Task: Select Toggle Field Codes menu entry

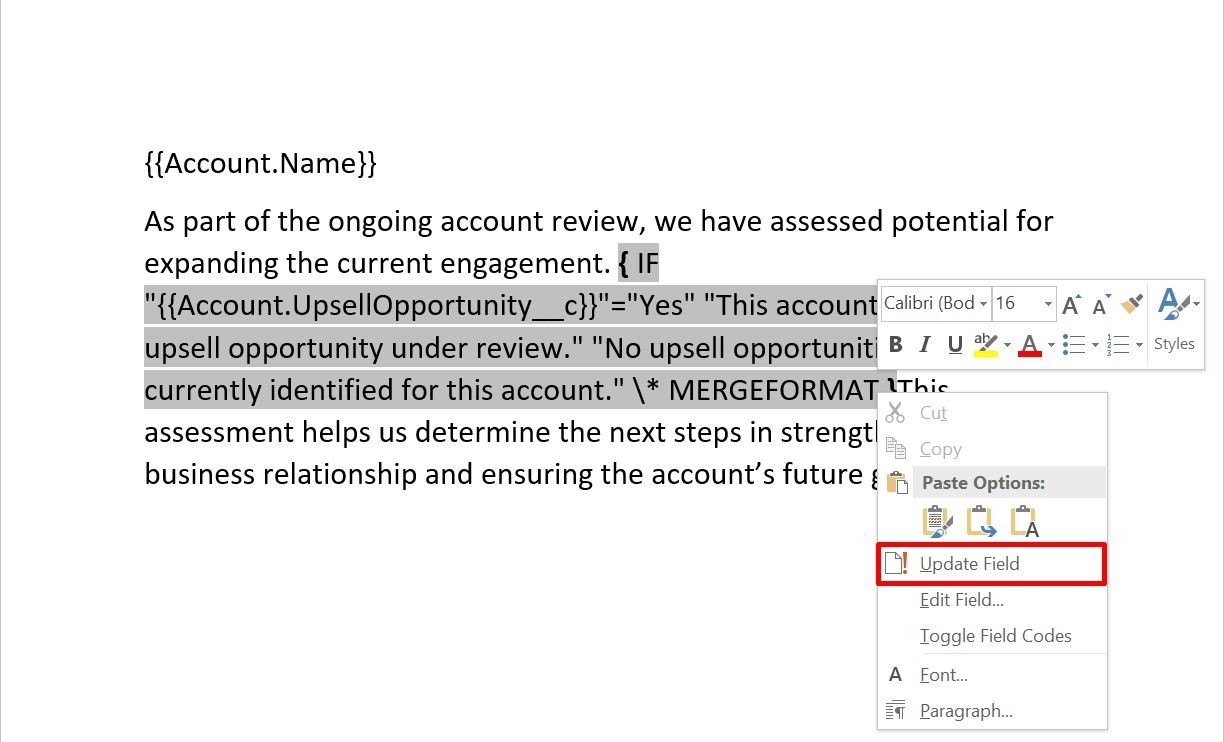Action: coord(992,636)
